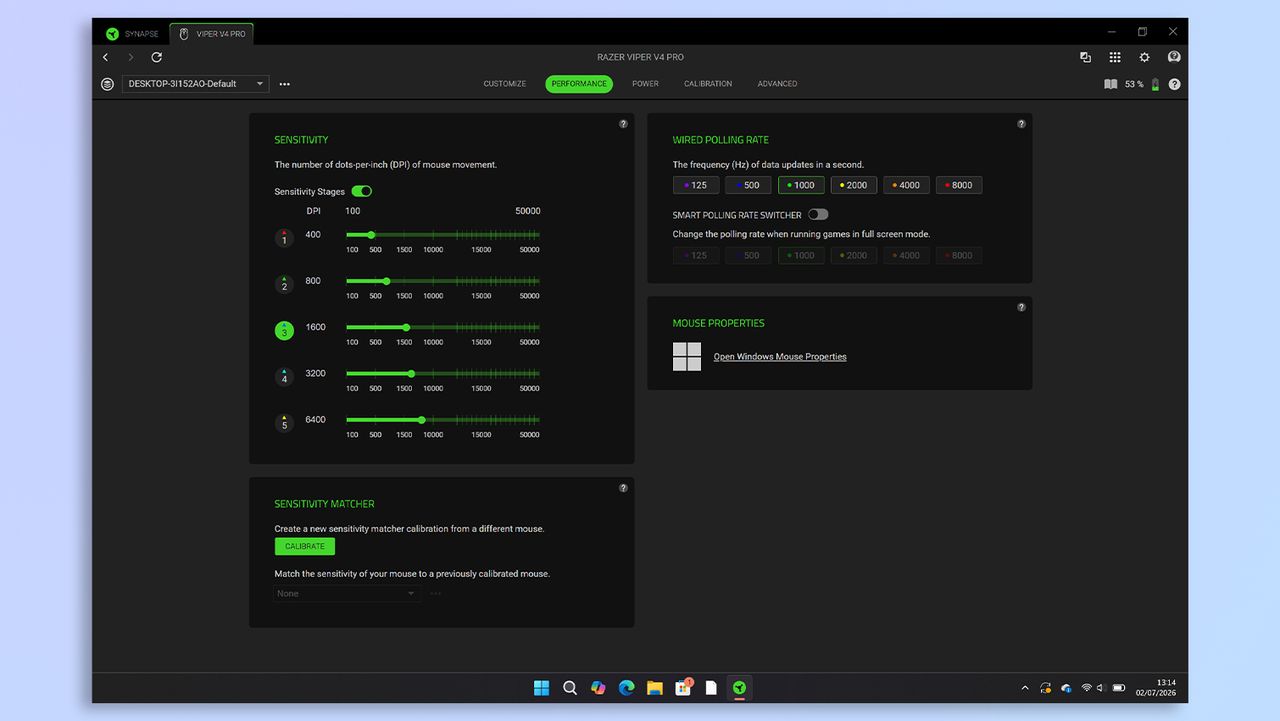The image size is (1280, 721).
Task: Show help for the Sensitivity panel
Action: pos(623,124)
